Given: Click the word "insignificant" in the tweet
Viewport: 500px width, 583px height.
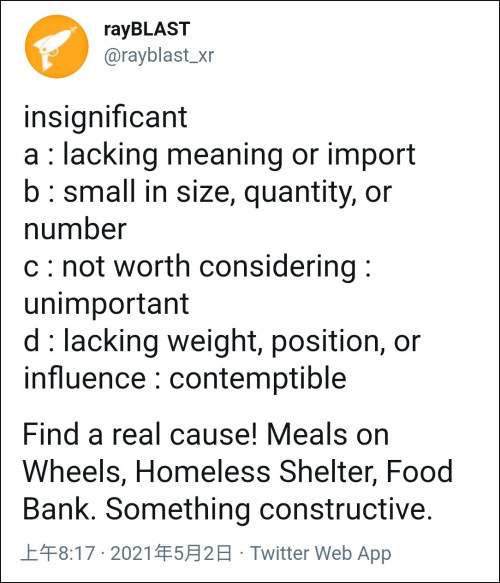Looking at the screenshot, I should click(106, 117).
